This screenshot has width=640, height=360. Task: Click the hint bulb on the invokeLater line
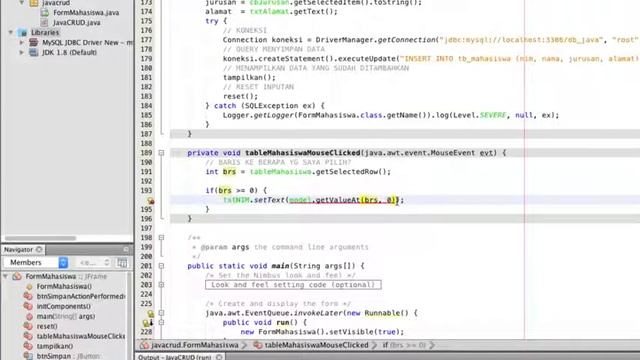click(x=151, y=313)
